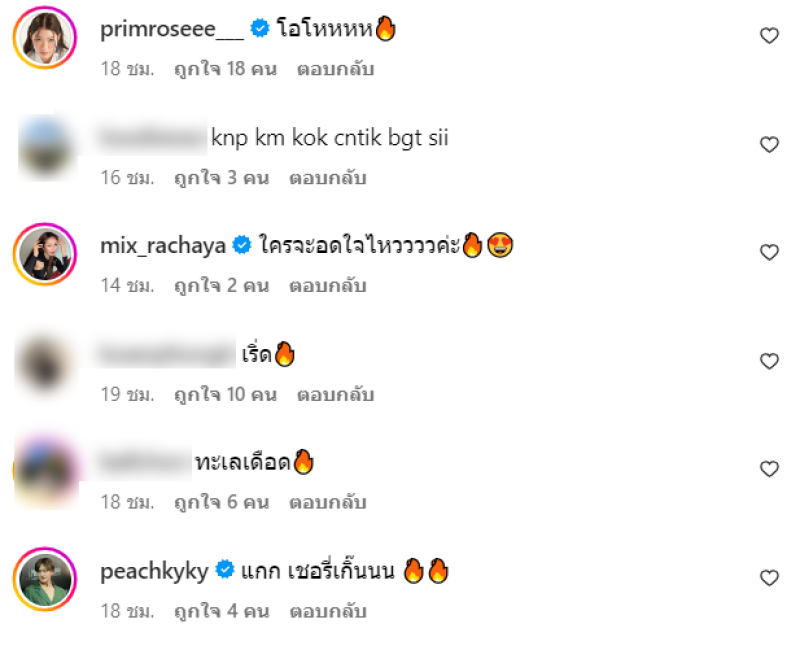Image resolution: width=800 pixels, height=650 pixels.
Task: Click the blurred avatar of 'ทะเลเดือด' commenter
Action: [46, 470]
